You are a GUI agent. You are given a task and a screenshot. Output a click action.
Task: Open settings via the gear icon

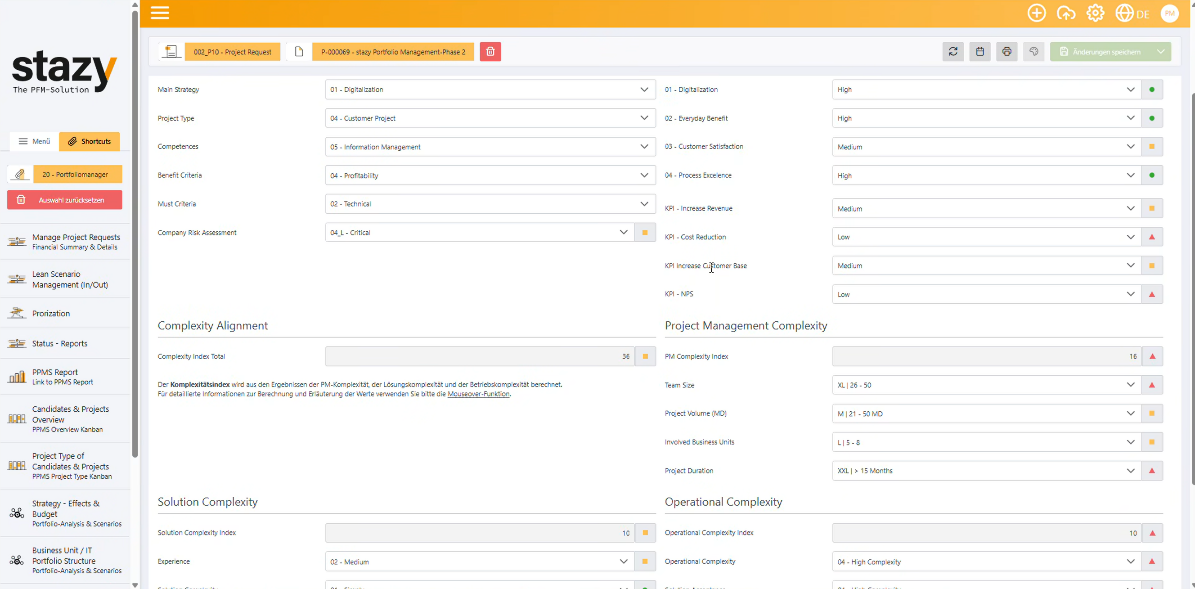pos(1095,13)
